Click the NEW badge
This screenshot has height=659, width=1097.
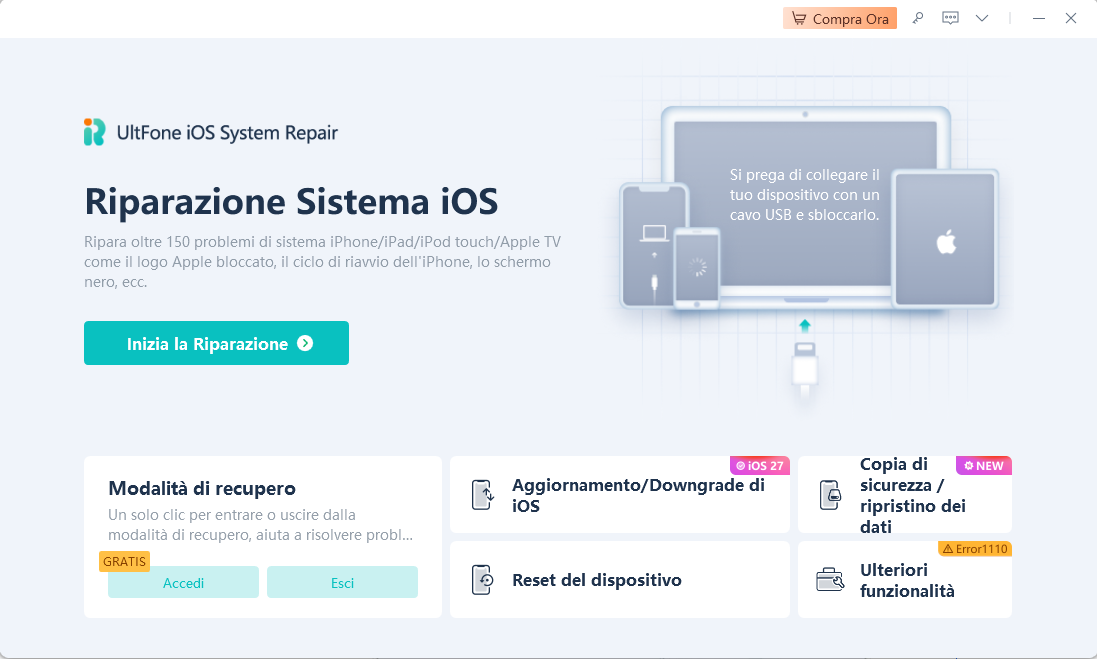(x=984, y=466)
